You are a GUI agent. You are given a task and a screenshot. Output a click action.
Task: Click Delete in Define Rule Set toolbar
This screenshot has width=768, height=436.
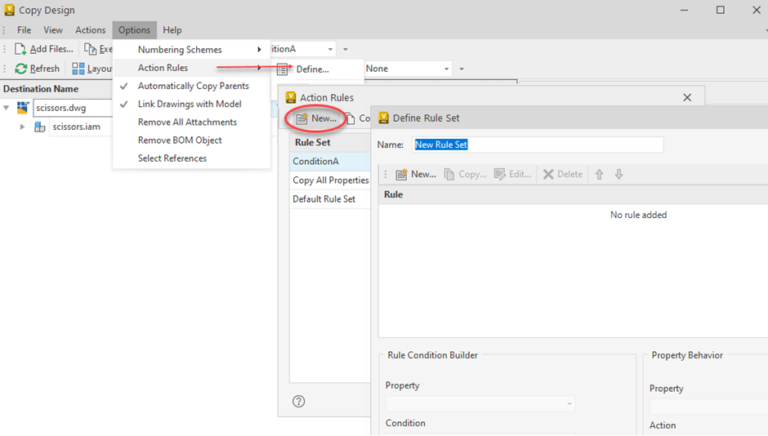pos(563,174)
